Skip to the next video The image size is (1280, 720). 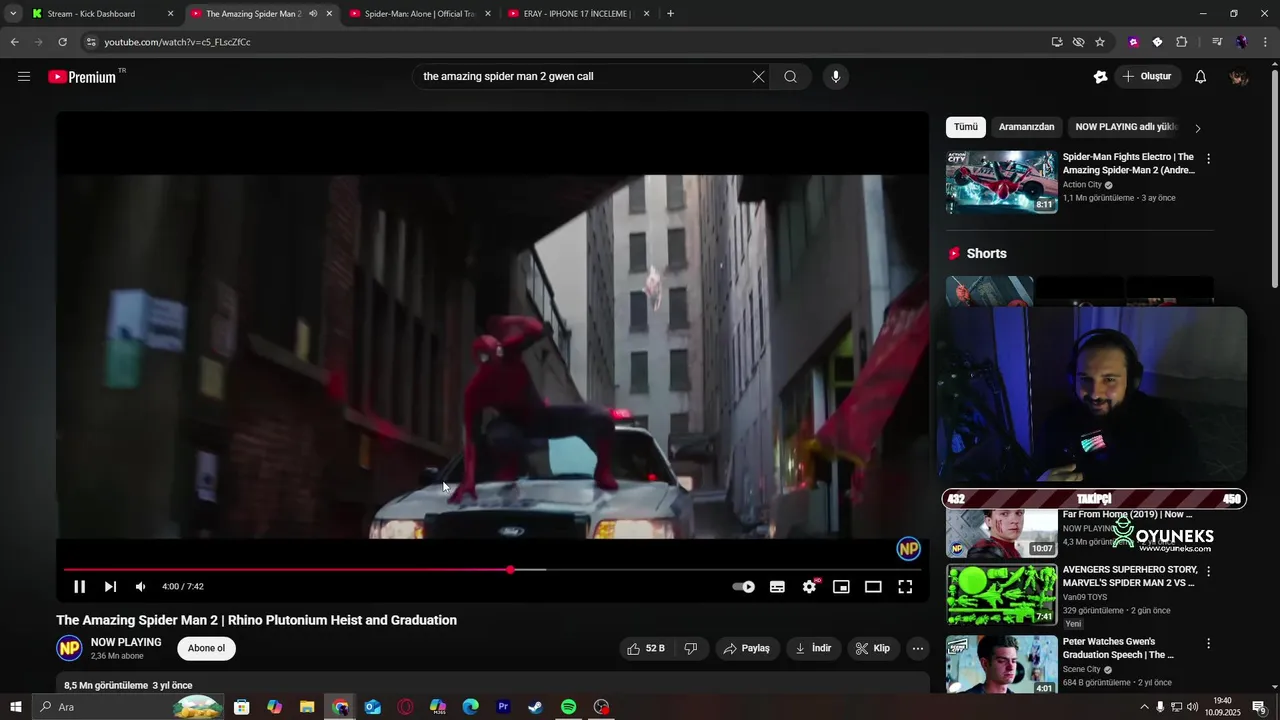pos(110,587)
